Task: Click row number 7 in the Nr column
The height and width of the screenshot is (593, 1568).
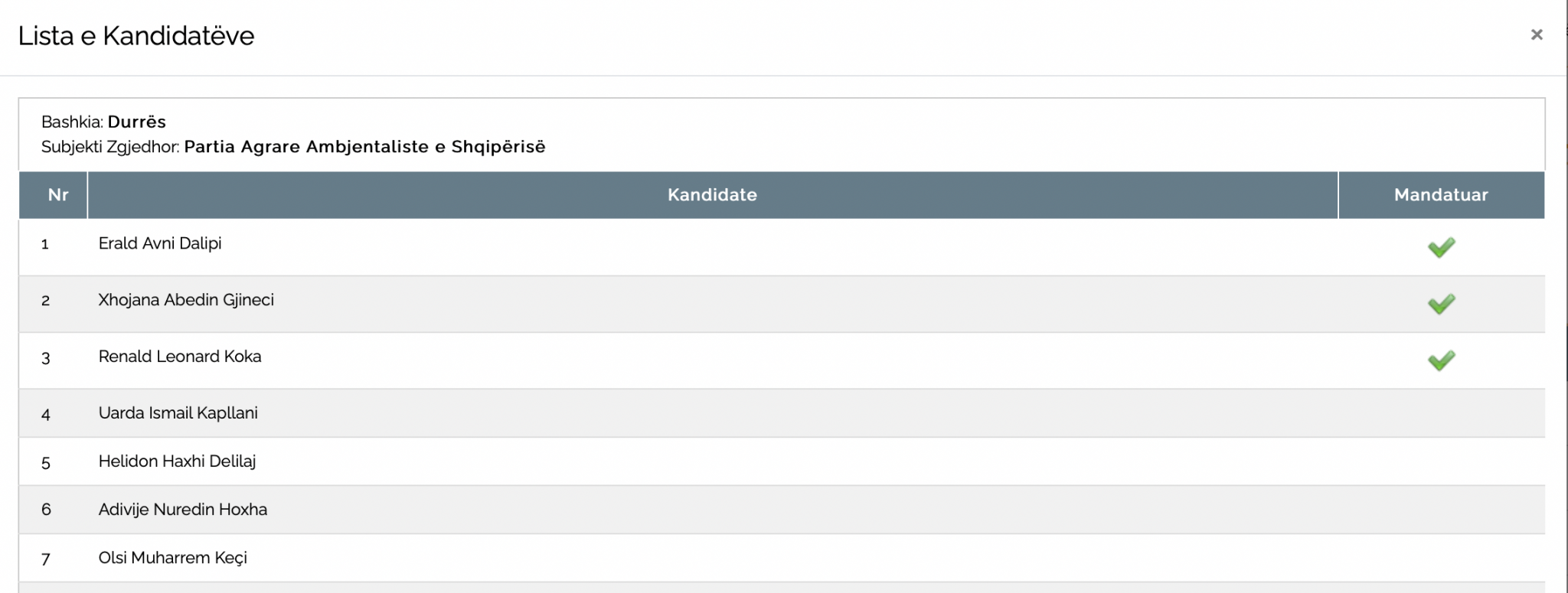Action: click(x=46, y=559)
